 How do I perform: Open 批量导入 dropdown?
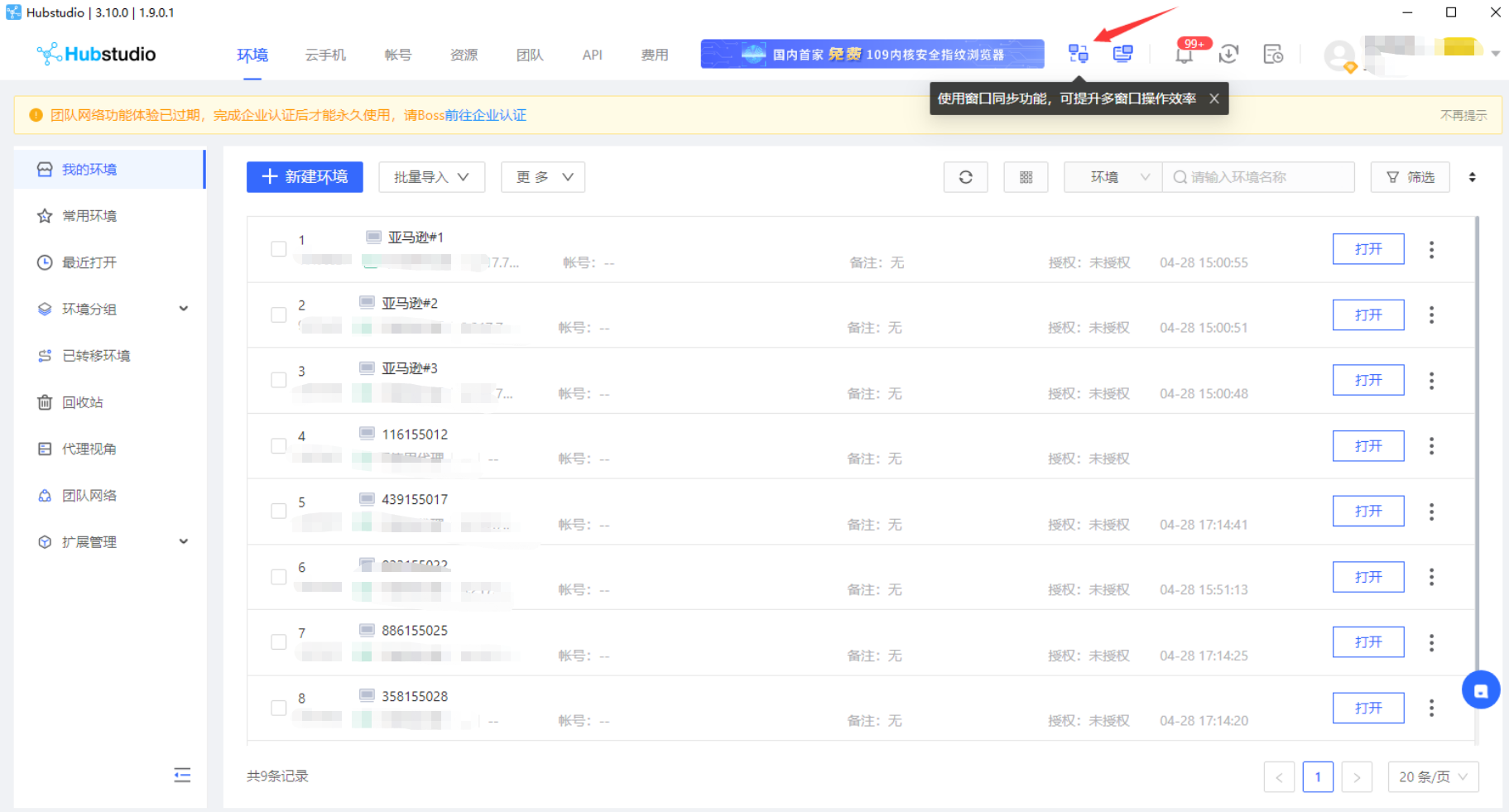431,177
